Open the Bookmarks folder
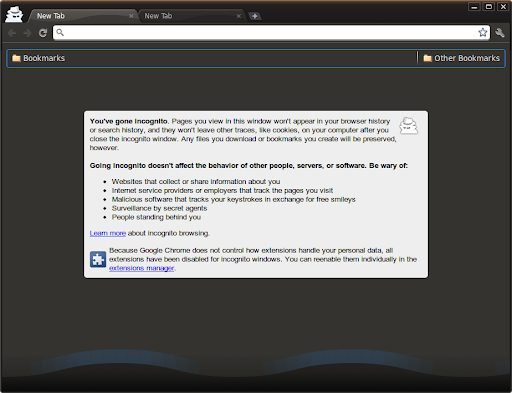The image size is (512, 393). click(x=39, y=58)
